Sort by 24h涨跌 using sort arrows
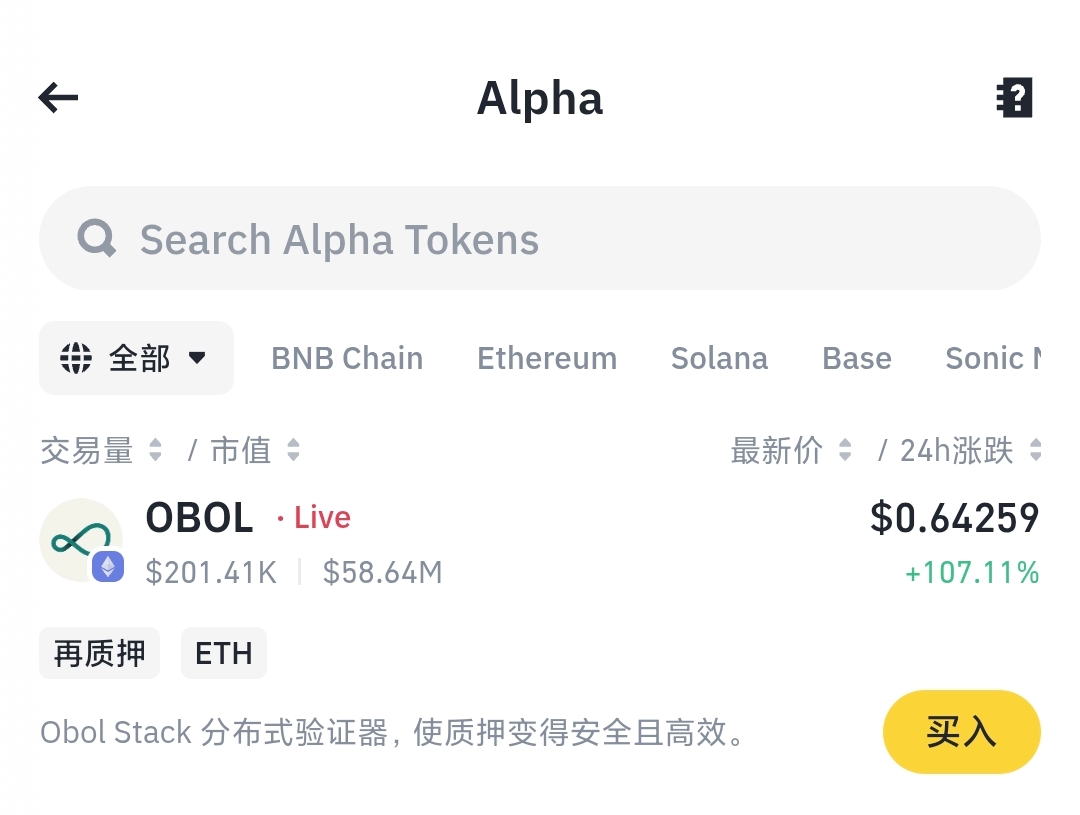 [x=1035, y=450]
